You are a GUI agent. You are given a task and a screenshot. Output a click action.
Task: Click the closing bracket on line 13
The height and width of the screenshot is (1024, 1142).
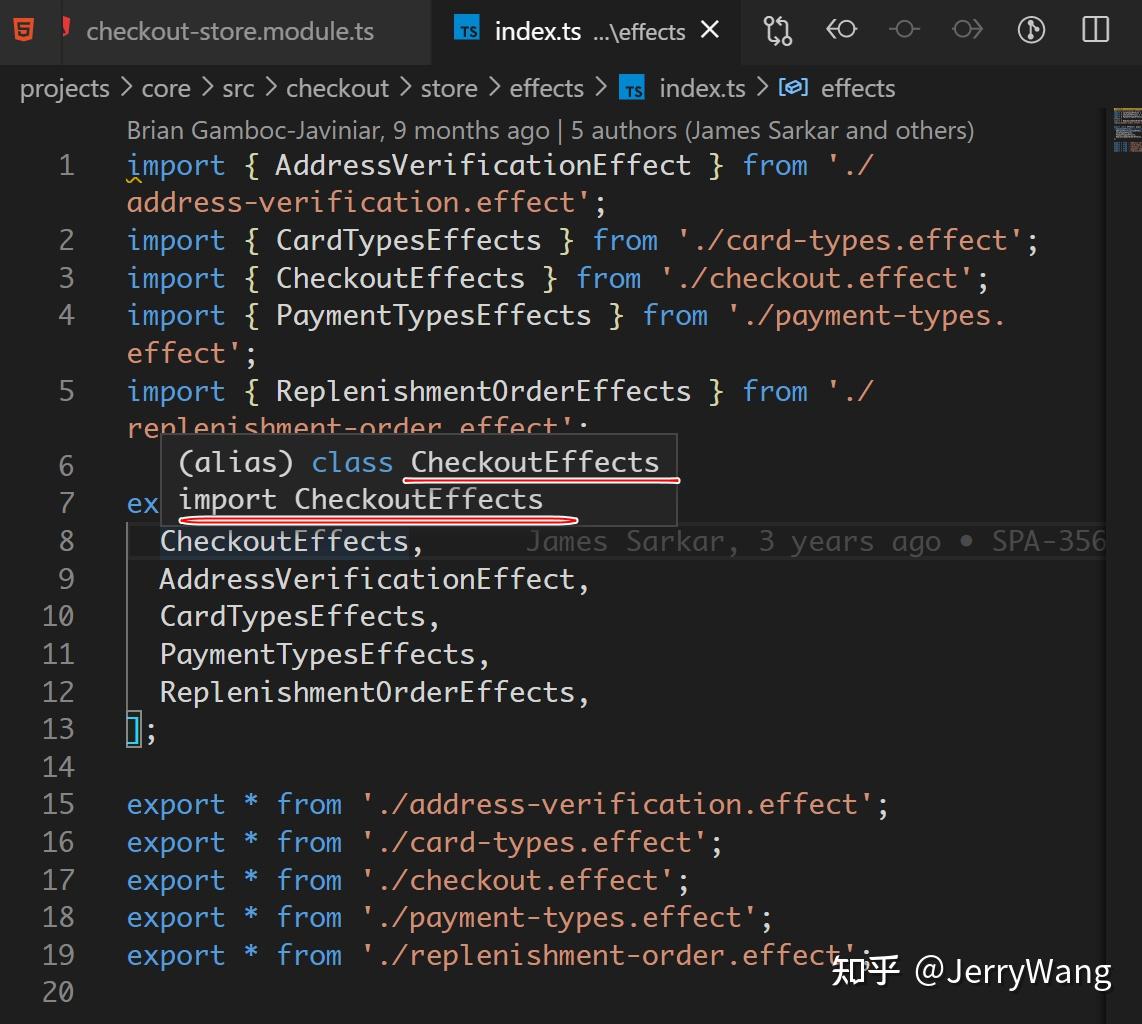134,730
